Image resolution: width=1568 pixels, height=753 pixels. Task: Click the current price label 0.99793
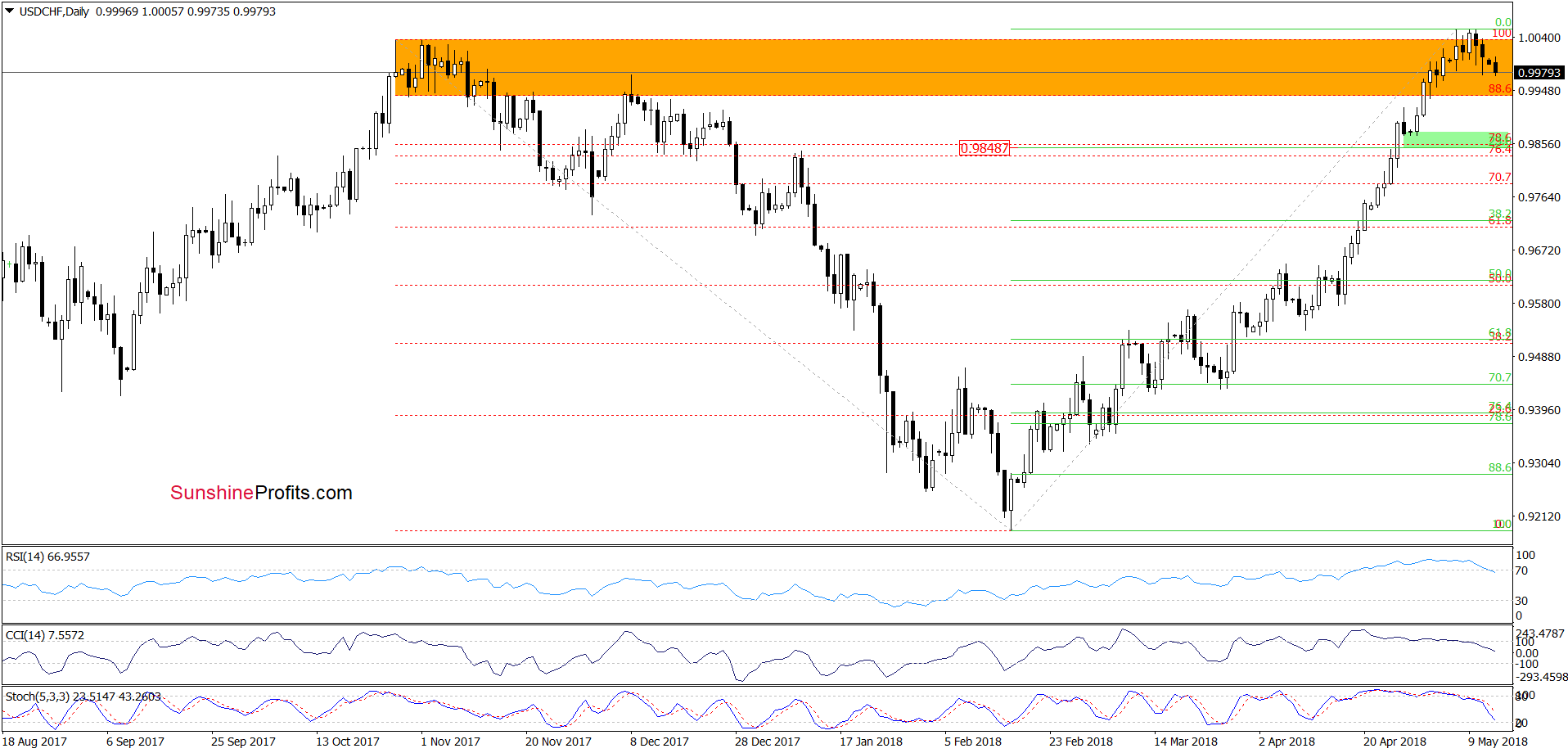[x=1539, y=73]
